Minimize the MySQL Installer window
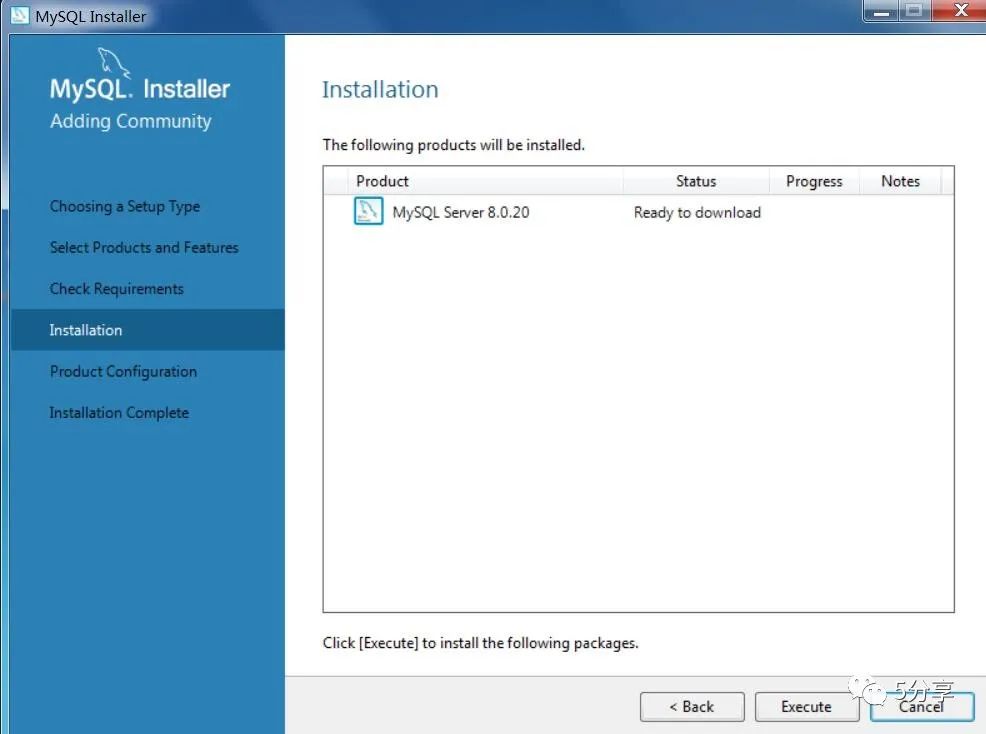The height and width of the screenshot is (734, 986). coord(882,11)
